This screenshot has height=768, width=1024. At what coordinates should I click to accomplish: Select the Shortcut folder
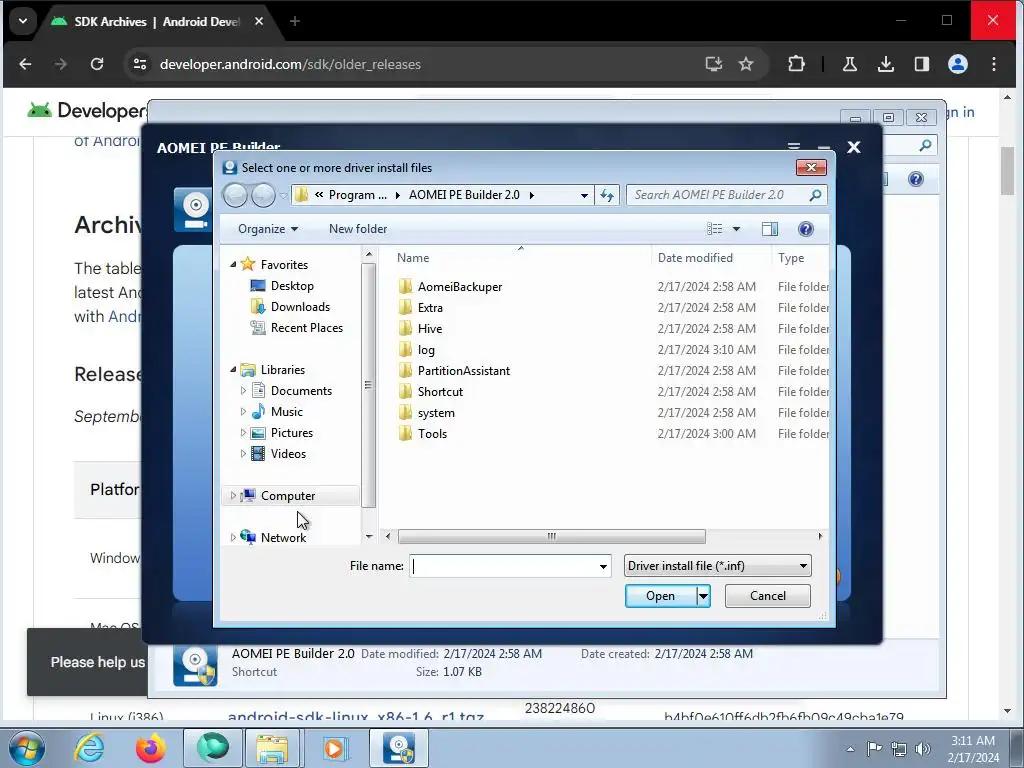440,392
